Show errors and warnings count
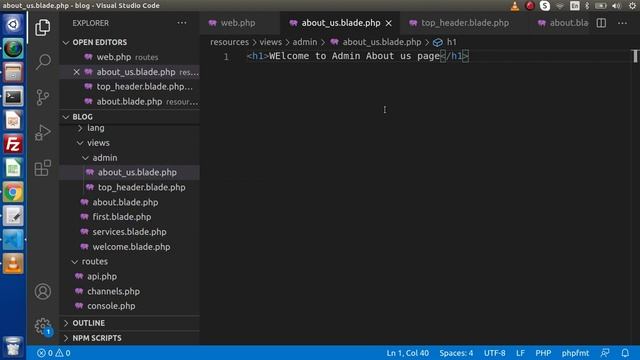 pyautogui.click(x=53, y=353)
